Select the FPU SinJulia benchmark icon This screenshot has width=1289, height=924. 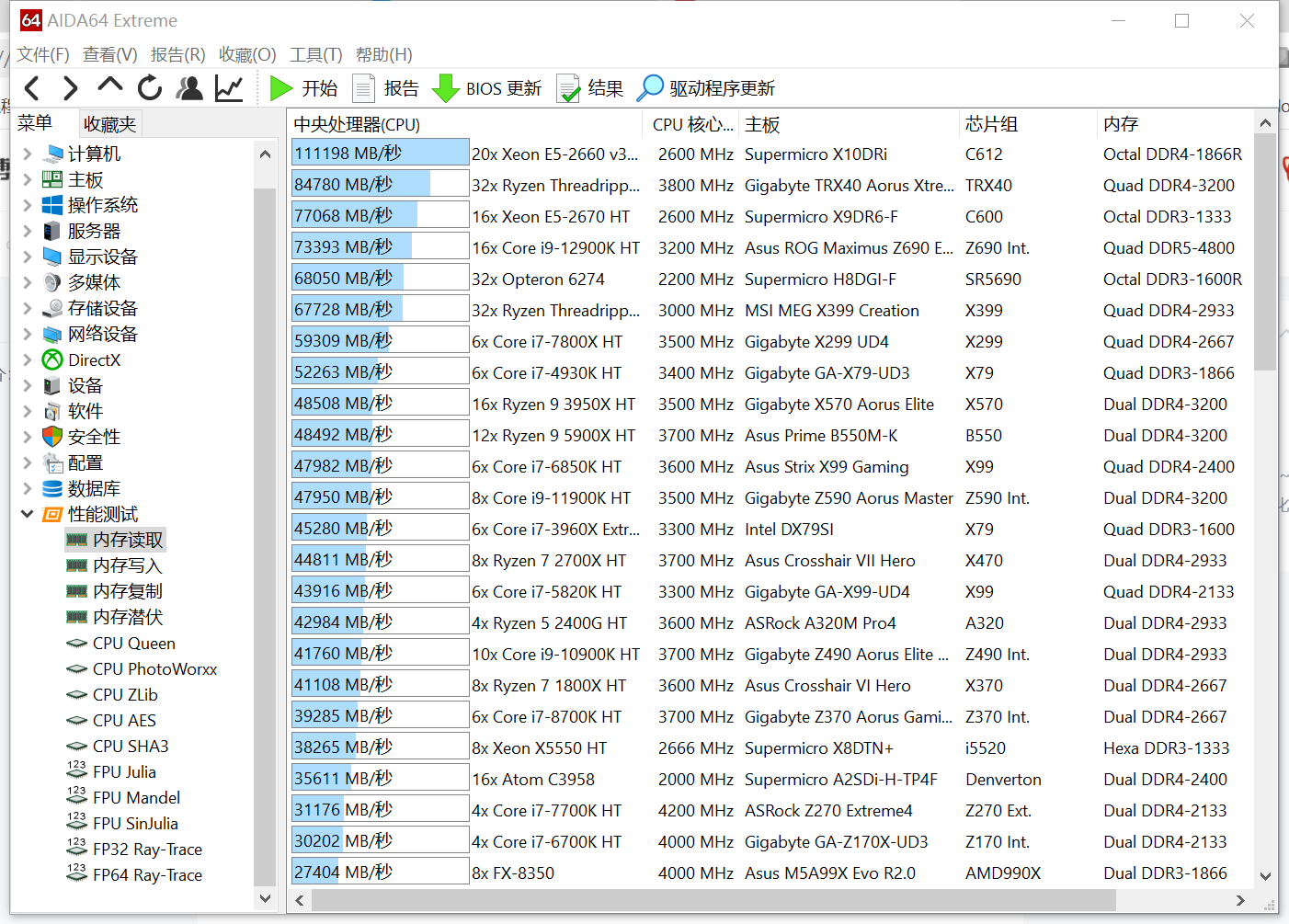pos(77,822)
